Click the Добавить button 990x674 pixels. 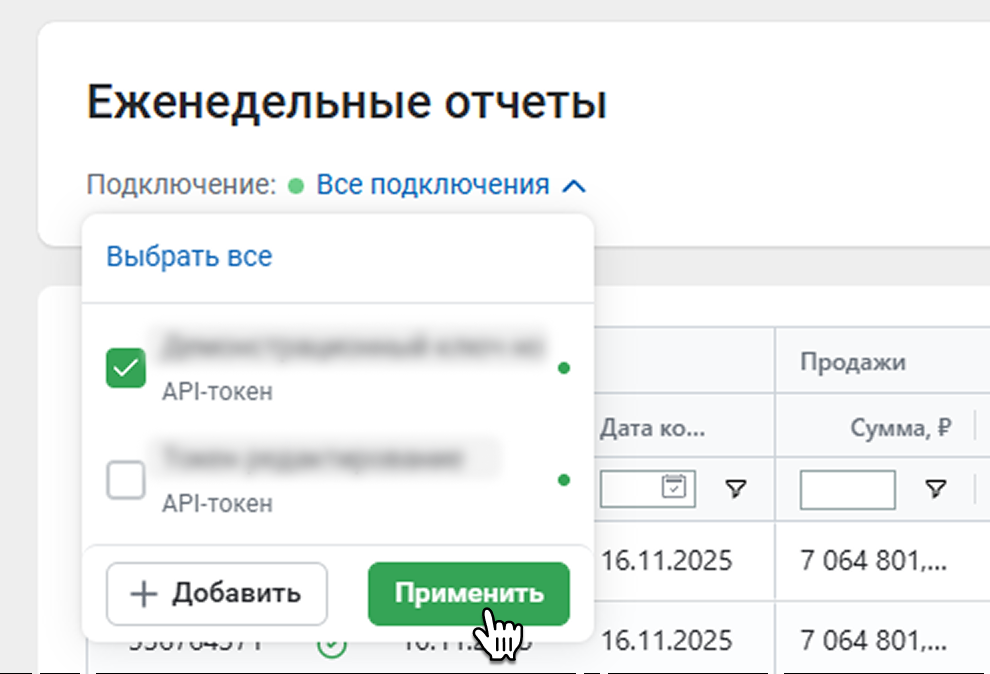click(x=217, y=593)
